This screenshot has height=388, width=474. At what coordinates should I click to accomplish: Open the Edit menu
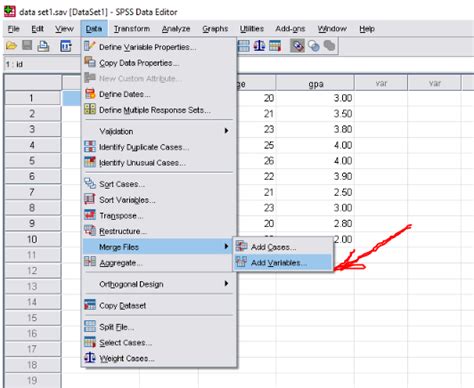[37, 29]
